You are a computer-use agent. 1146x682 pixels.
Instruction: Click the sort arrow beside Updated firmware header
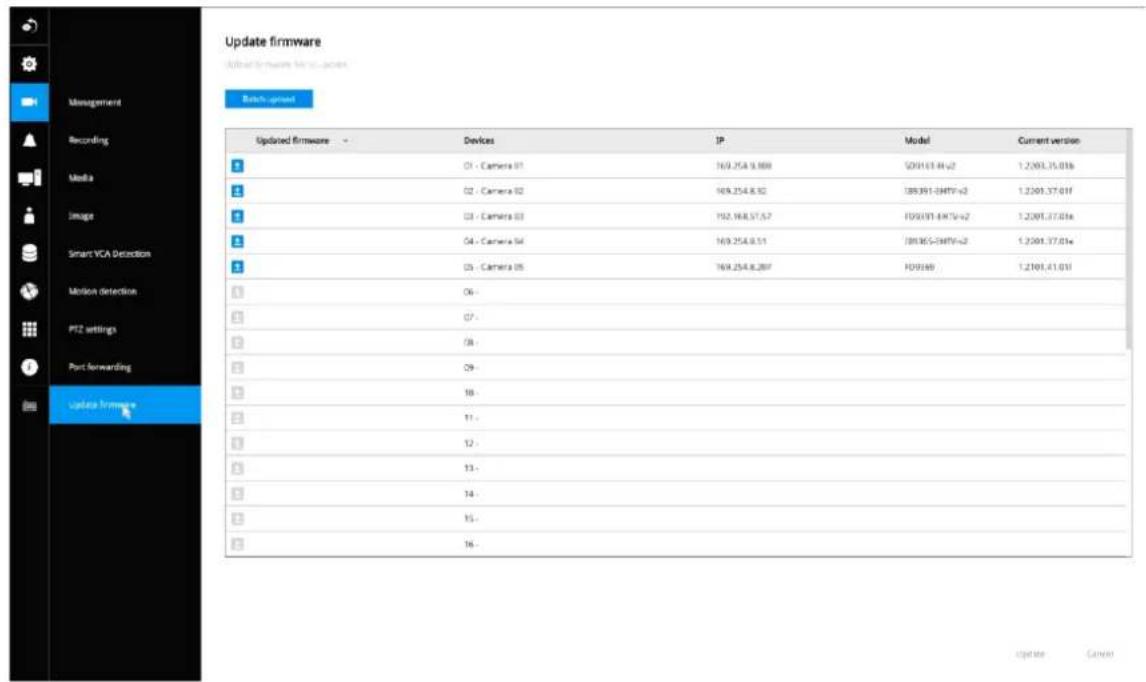345,140
